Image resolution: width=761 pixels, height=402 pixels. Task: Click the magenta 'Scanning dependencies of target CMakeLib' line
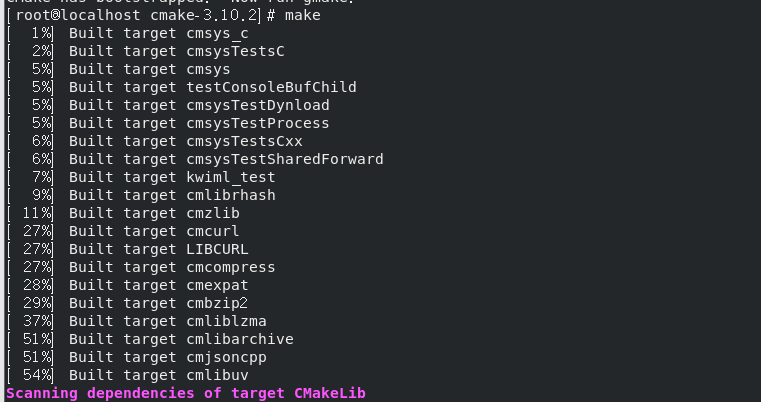coord(186,393)
